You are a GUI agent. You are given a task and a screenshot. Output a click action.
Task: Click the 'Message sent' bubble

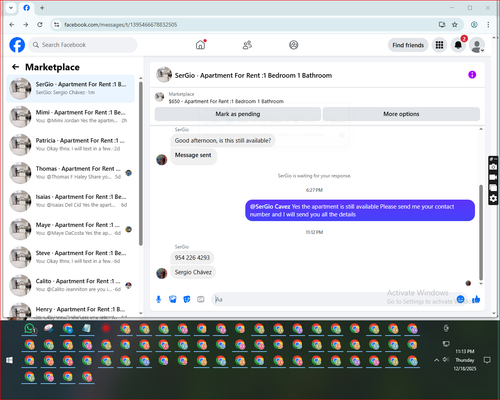coord(193,155)
